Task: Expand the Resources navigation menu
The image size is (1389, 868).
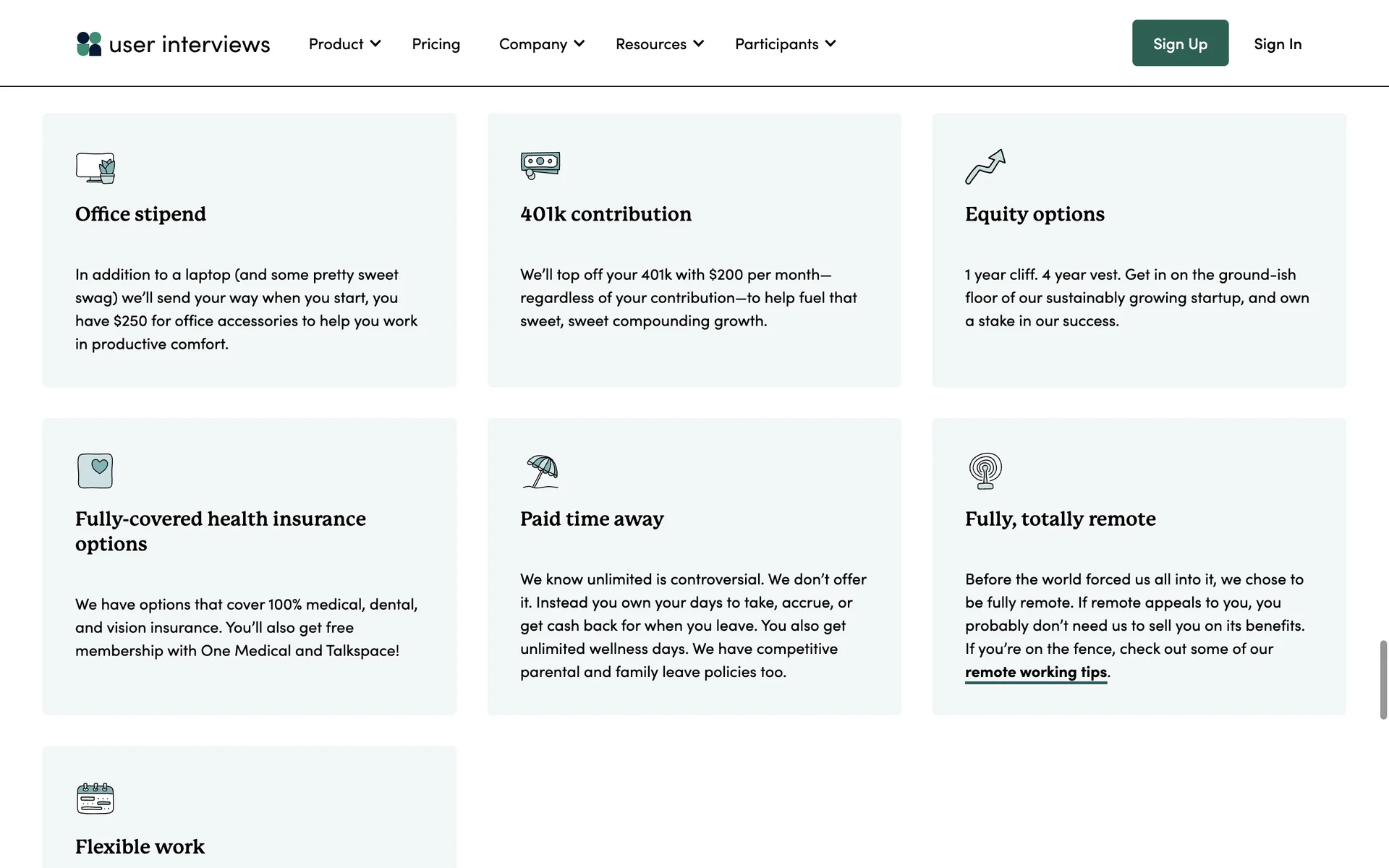Action: click(x=659, y=44)
